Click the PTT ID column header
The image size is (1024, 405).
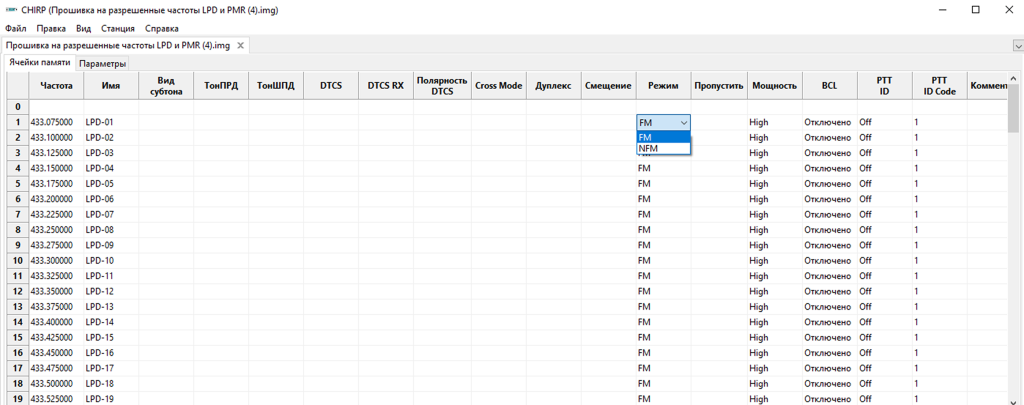point(884,86)
